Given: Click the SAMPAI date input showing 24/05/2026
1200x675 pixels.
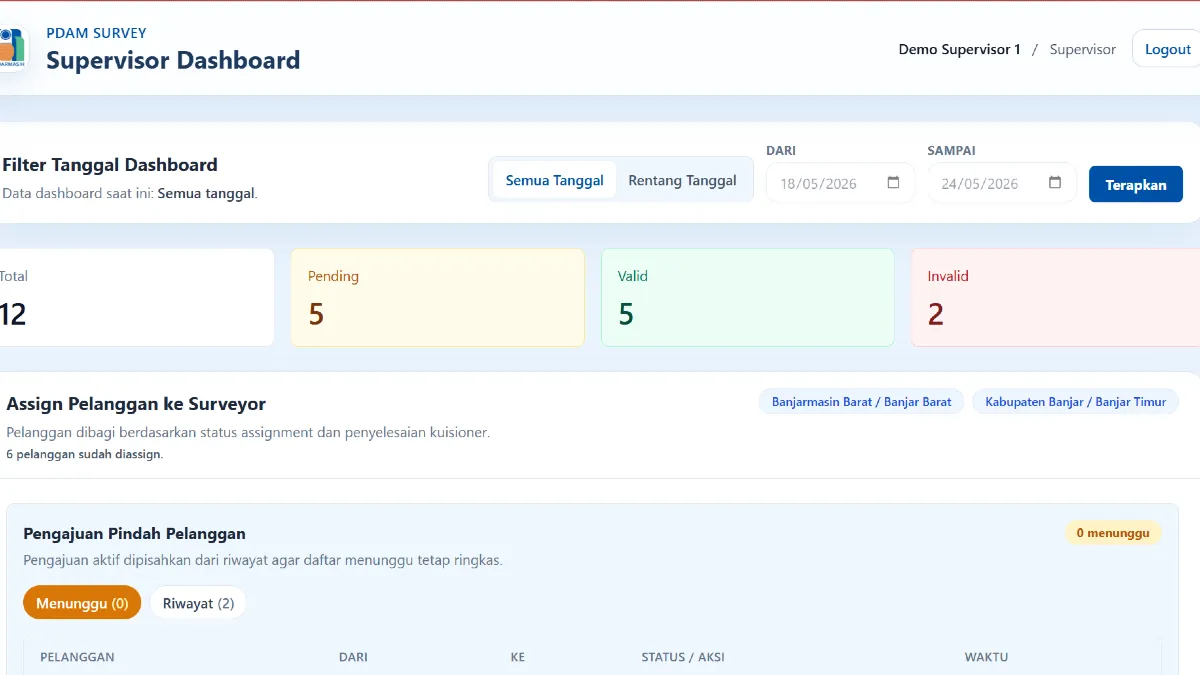Looking at the screenshot, I should pyautogui.click(x=1001, y=183).
